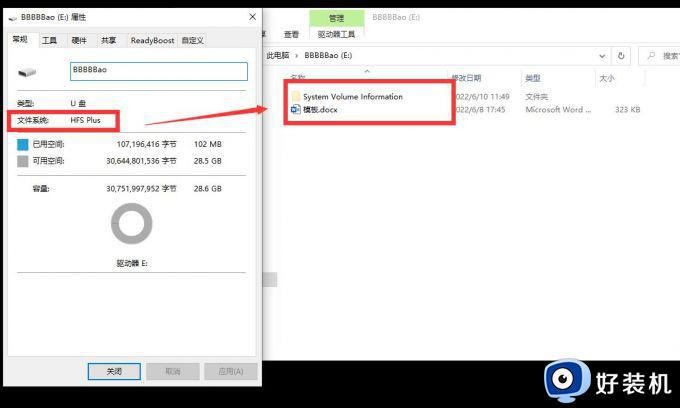The width and height of the screenshot is (680, 408).
Task: Click the search magnifier icon in Explorer
Action: 652,56
